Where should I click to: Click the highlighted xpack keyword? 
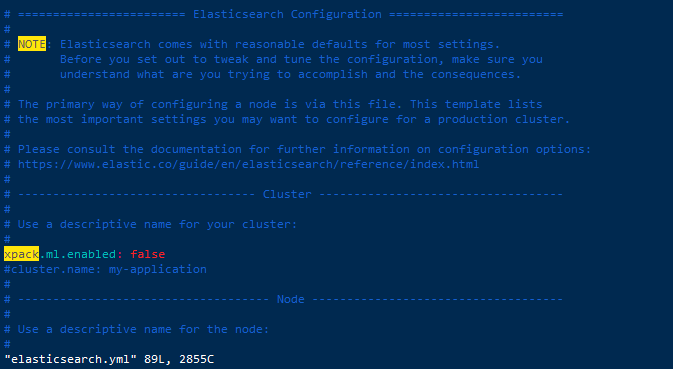pos(21,254)
